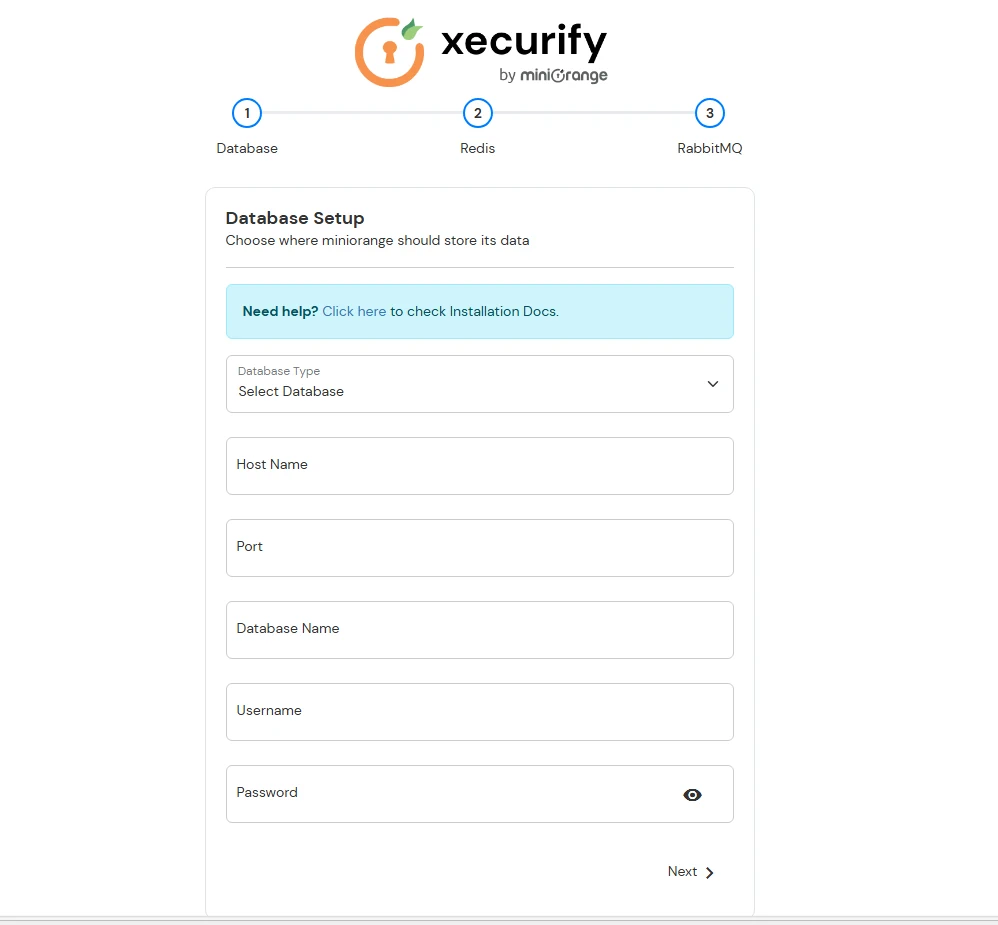Click step 3 RabbitMQ circle icon
The height and width of the screenshot is (925, 998).
pos(710,113)
